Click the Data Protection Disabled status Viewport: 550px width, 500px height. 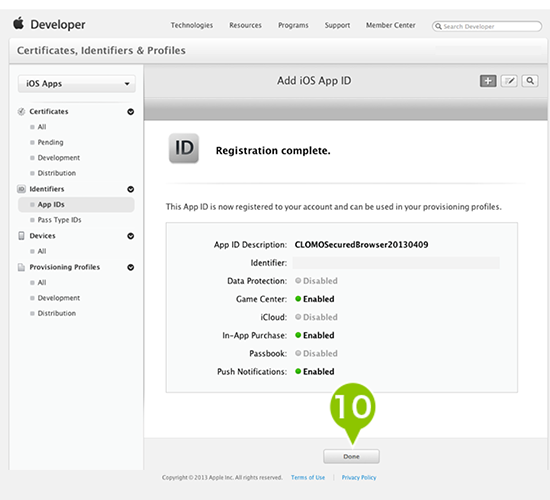click(316, 281)
